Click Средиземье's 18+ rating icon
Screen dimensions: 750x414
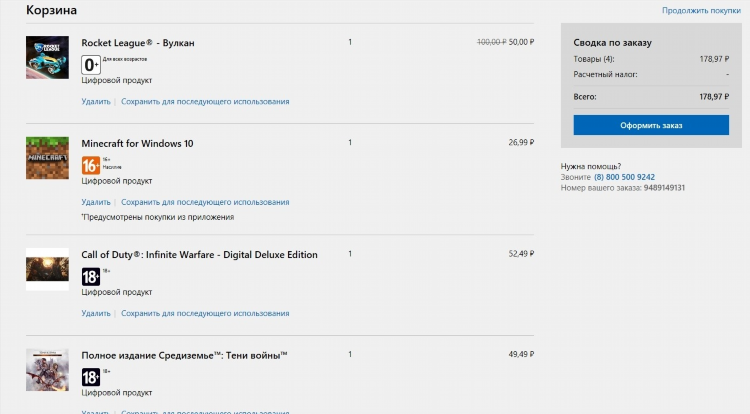tap(91, 377)
